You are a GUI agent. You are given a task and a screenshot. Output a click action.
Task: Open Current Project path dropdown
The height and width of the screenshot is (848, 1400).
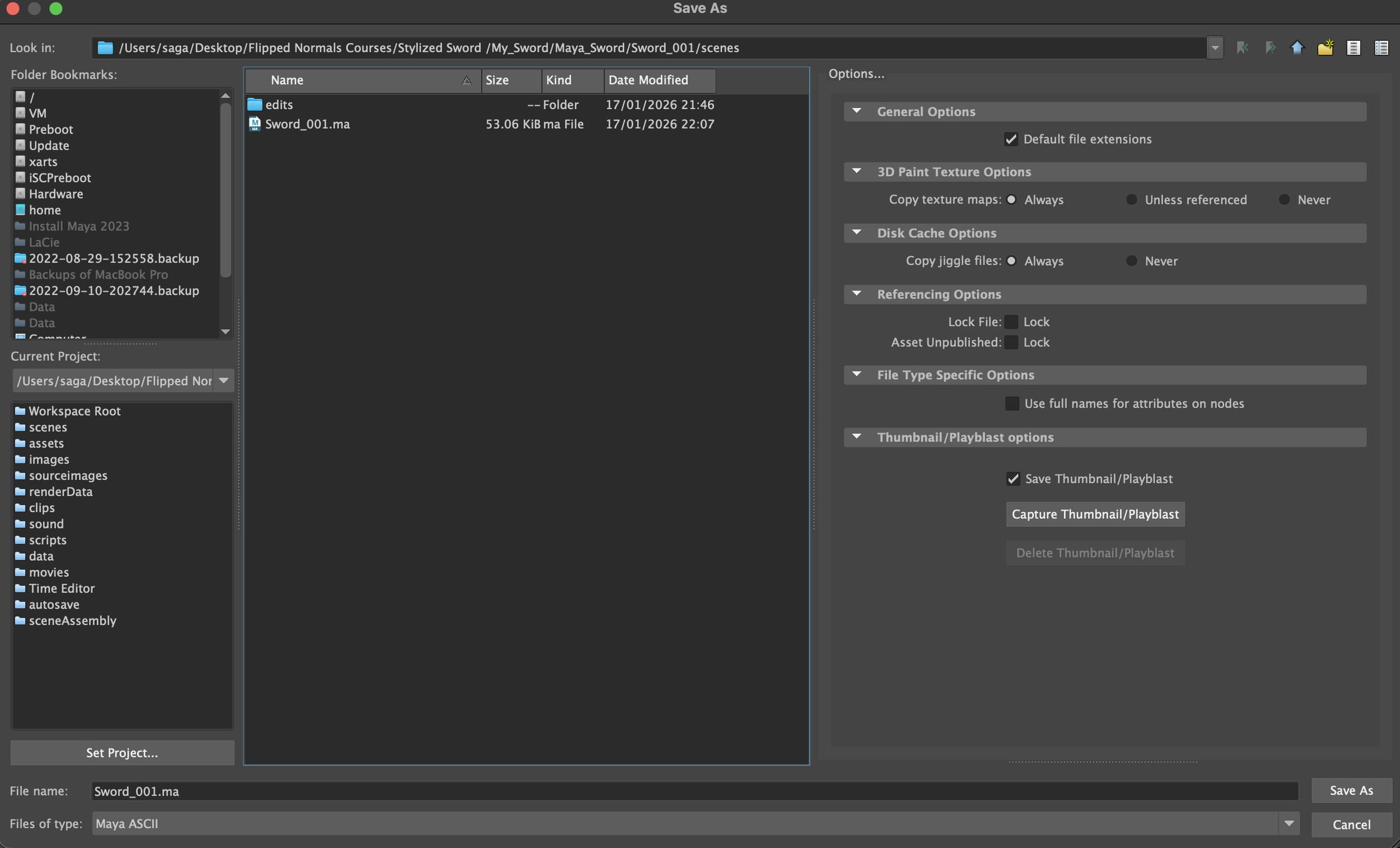[224, 381]
